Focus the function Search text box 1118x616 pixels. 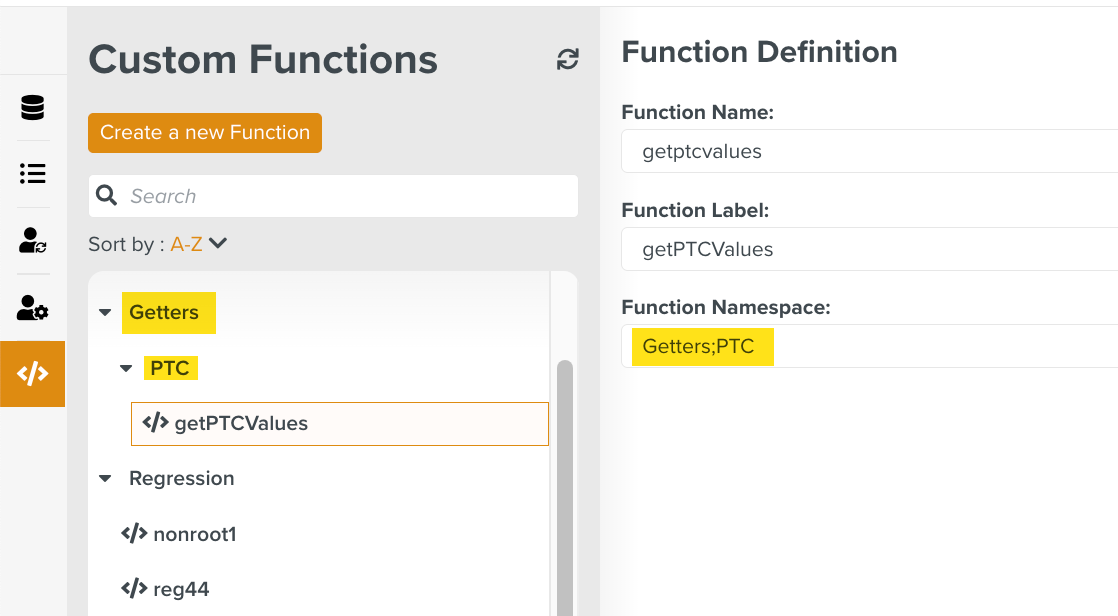tap(345, 196)
